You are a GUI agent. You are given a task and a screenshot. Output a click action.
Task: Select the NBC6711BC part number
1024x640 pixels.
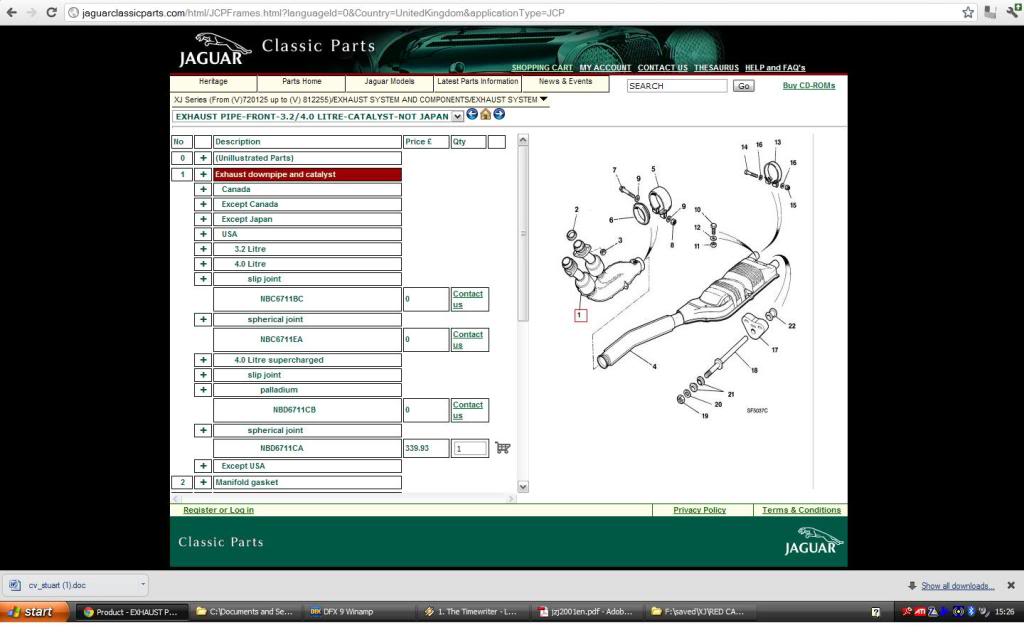281,299
